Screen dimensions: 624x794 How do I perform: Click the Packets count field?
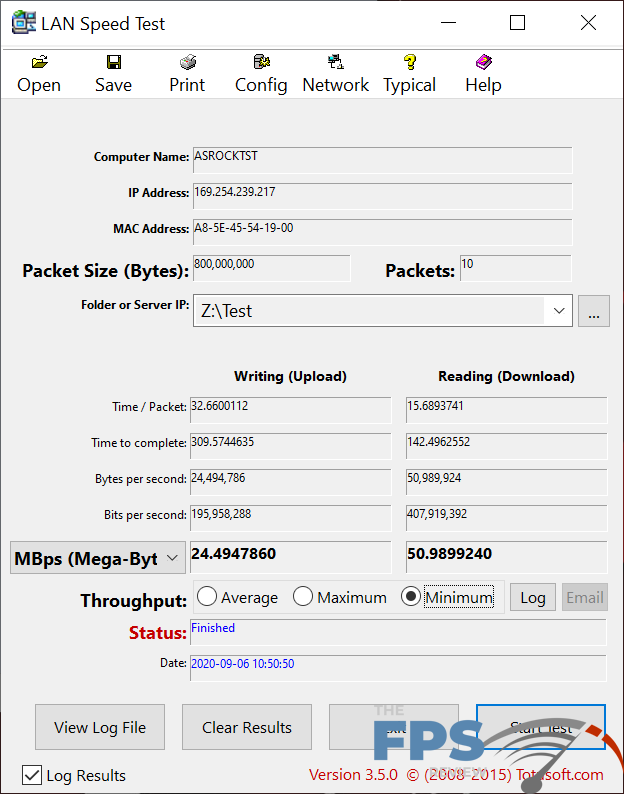[x=516, y=268]
